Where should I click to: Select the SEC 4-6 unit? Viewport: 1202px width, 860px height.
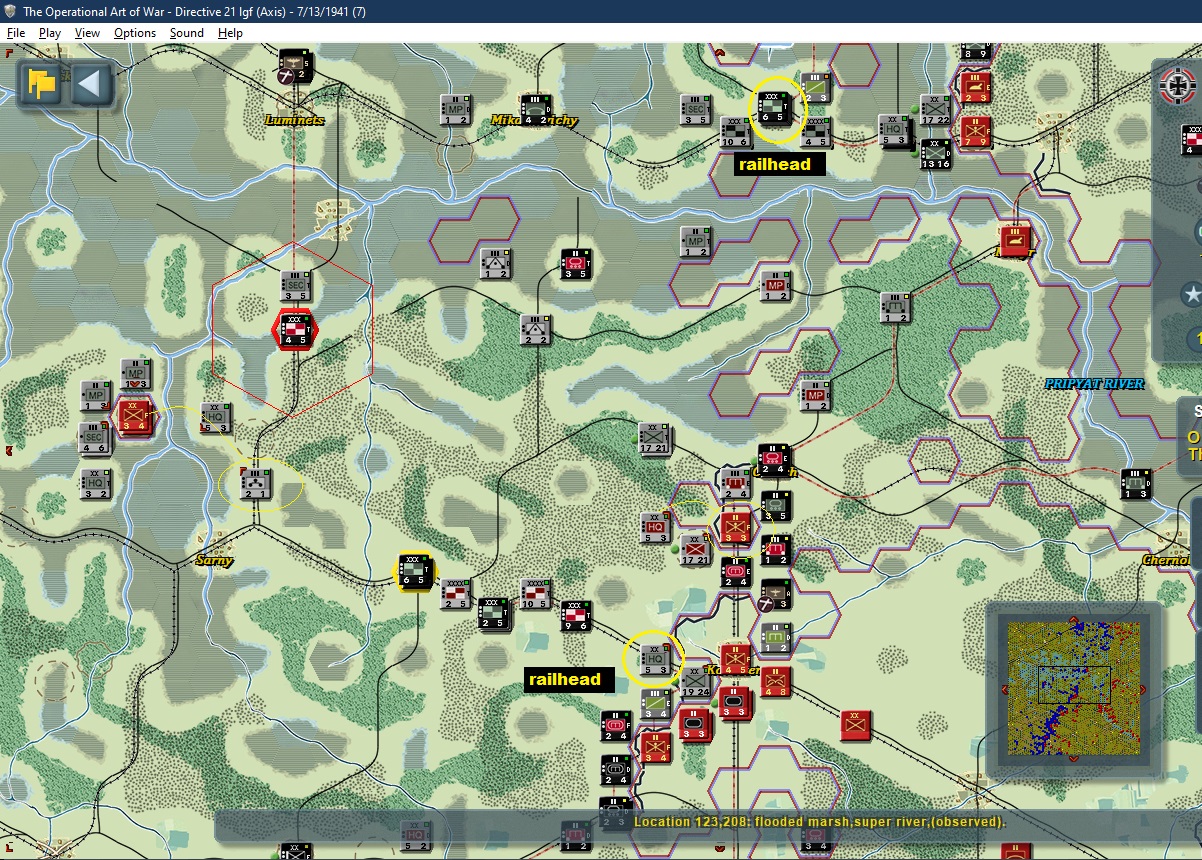tap(95, 438)
